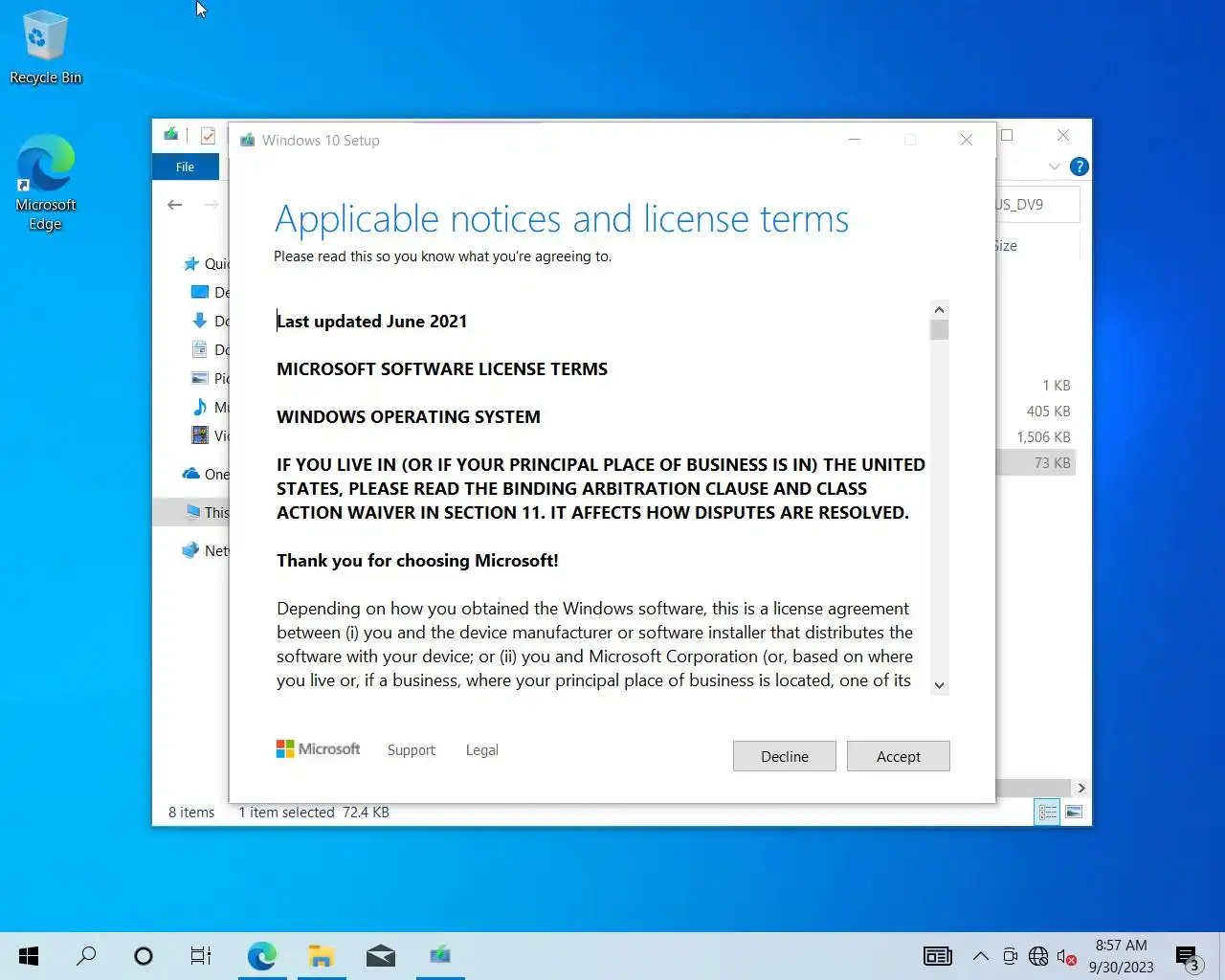The image size is (1225, 980).
Task: Select the Documents icon in sidebar
Action: tap(199, 349)
